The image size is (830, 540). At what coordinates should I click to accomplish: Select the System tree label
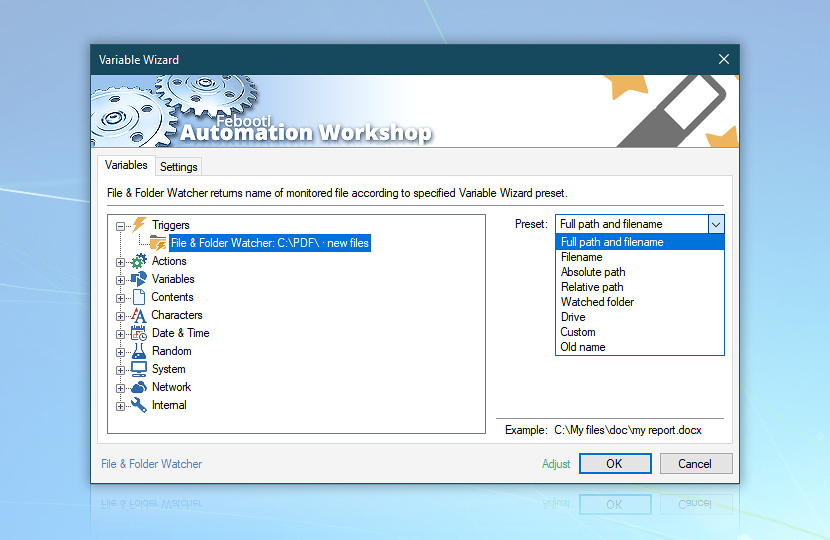click(x=168, y=369)
